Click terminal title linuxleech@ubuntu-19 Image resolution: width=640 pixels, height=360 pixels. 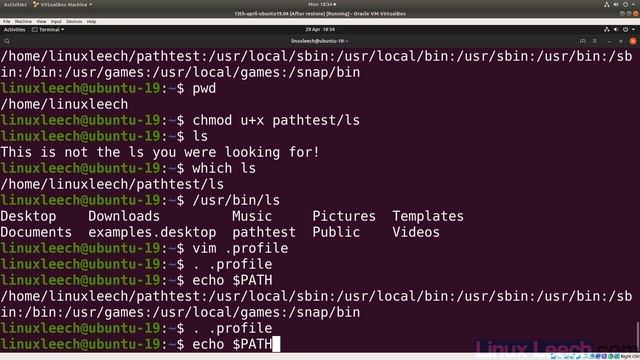319,41
